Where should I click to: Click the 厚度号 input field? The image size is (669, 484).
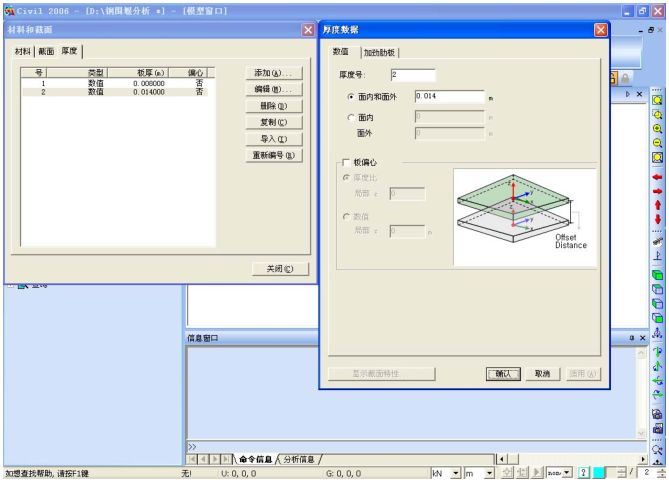coord(413,75)
